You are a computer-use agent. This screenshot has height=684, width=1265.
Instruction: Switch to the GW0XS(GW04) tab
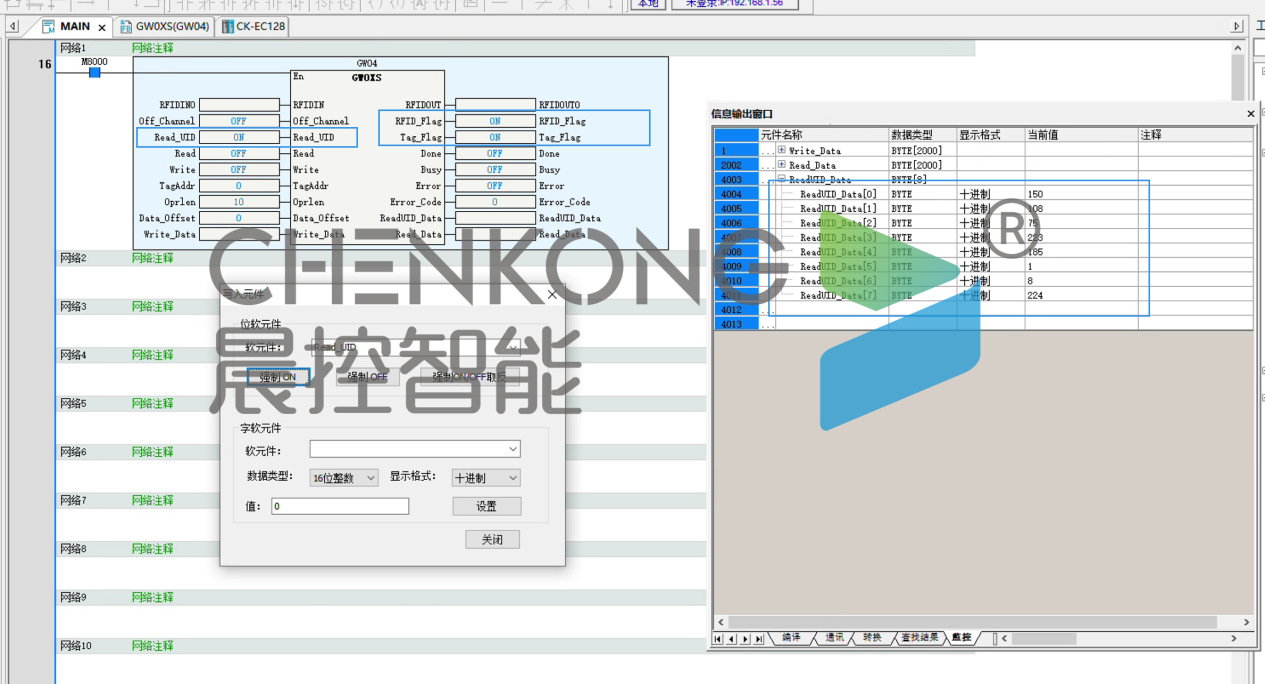[x=165, y=27]
